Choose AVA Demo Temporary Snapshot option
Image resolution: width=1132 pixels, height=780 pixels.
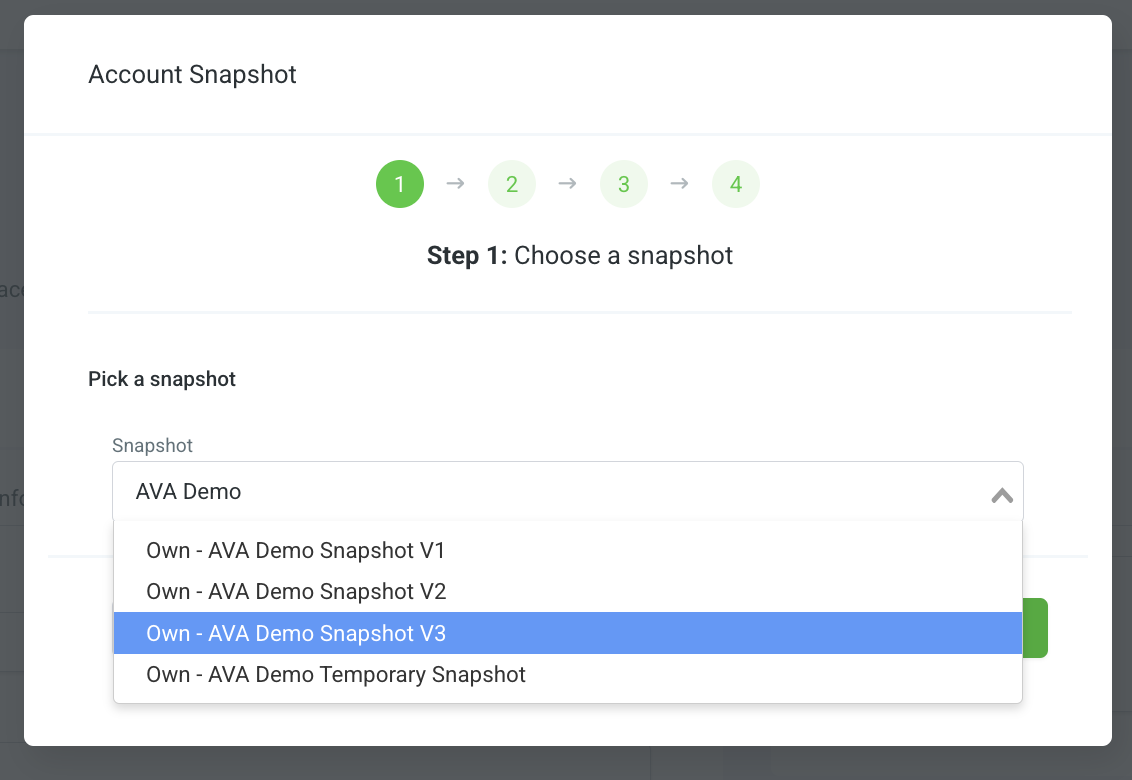click(567, 675)
